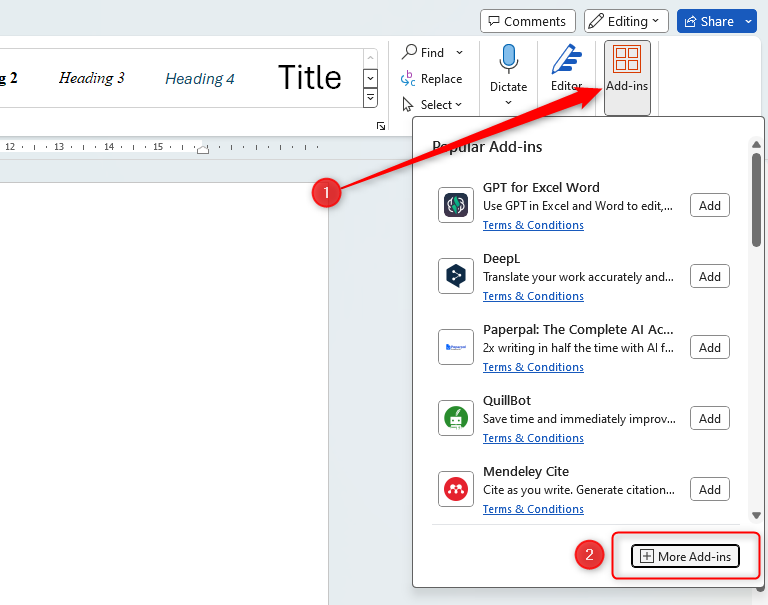Expand the Find dropdown arrow
The height and width of the screenshot is (605, 768).
[460, 52]
